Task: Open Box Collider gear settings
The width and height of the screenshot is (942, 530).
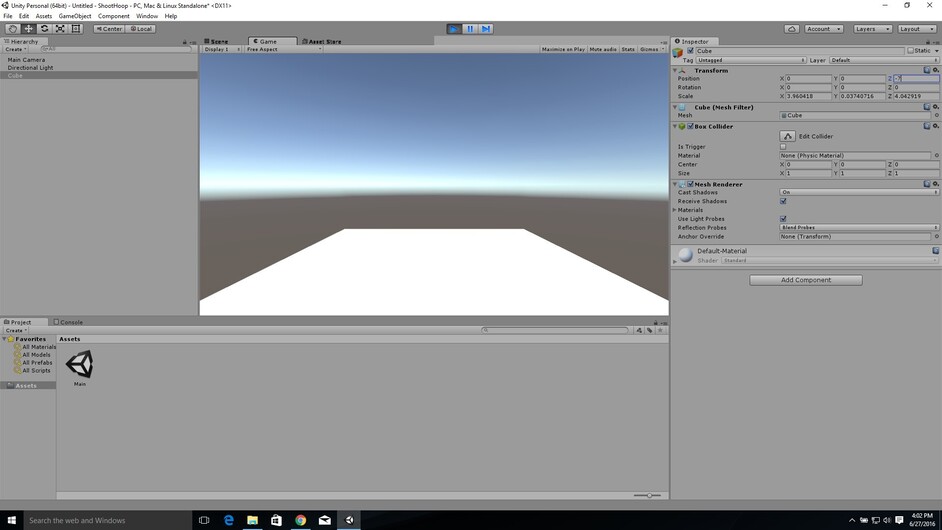Action: point(935,126)
